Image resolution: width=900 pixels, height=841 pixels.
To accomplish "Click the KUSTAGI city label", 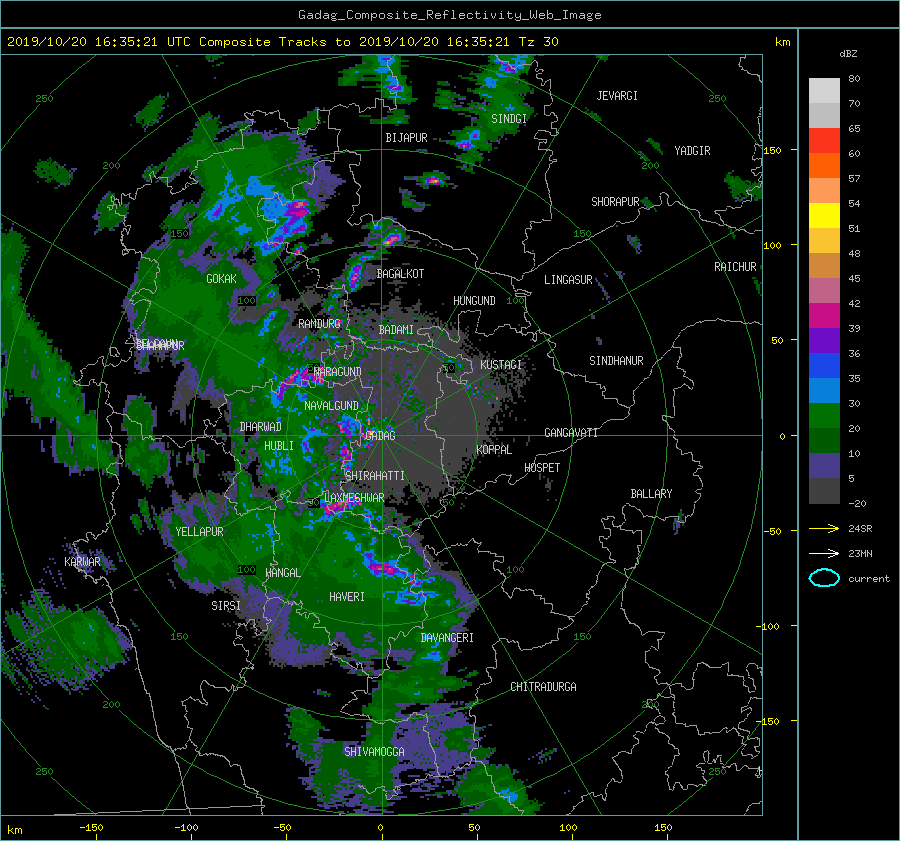I will pyautogui.click(x=501, y=365).
